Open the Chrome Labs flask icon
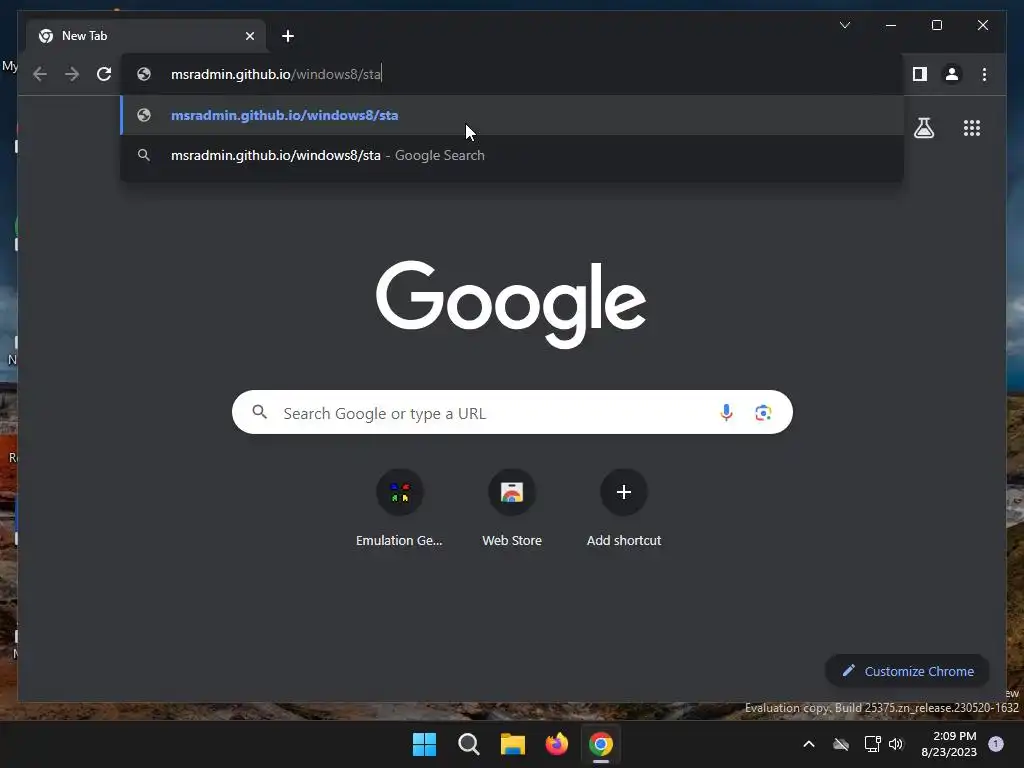This screenshot has width=1024, height=768. 923,128
